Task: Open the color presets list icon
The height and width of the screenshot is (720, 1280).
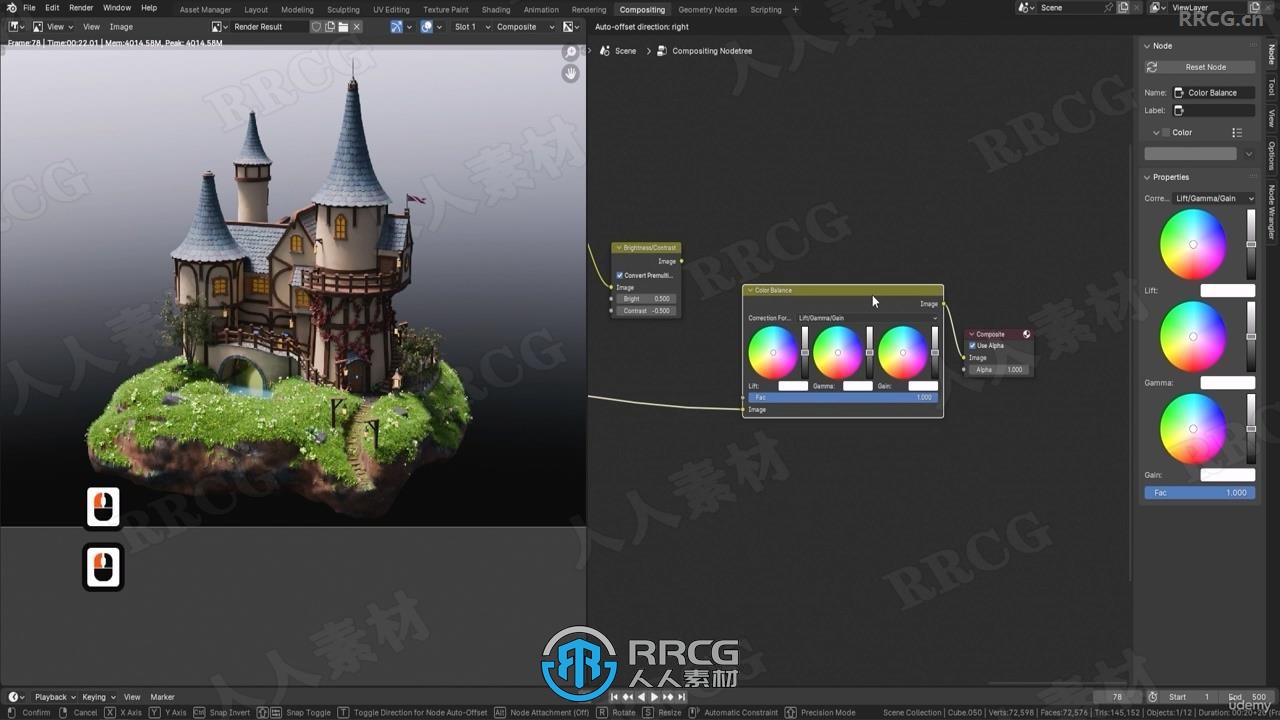Action: (1237, 132)
